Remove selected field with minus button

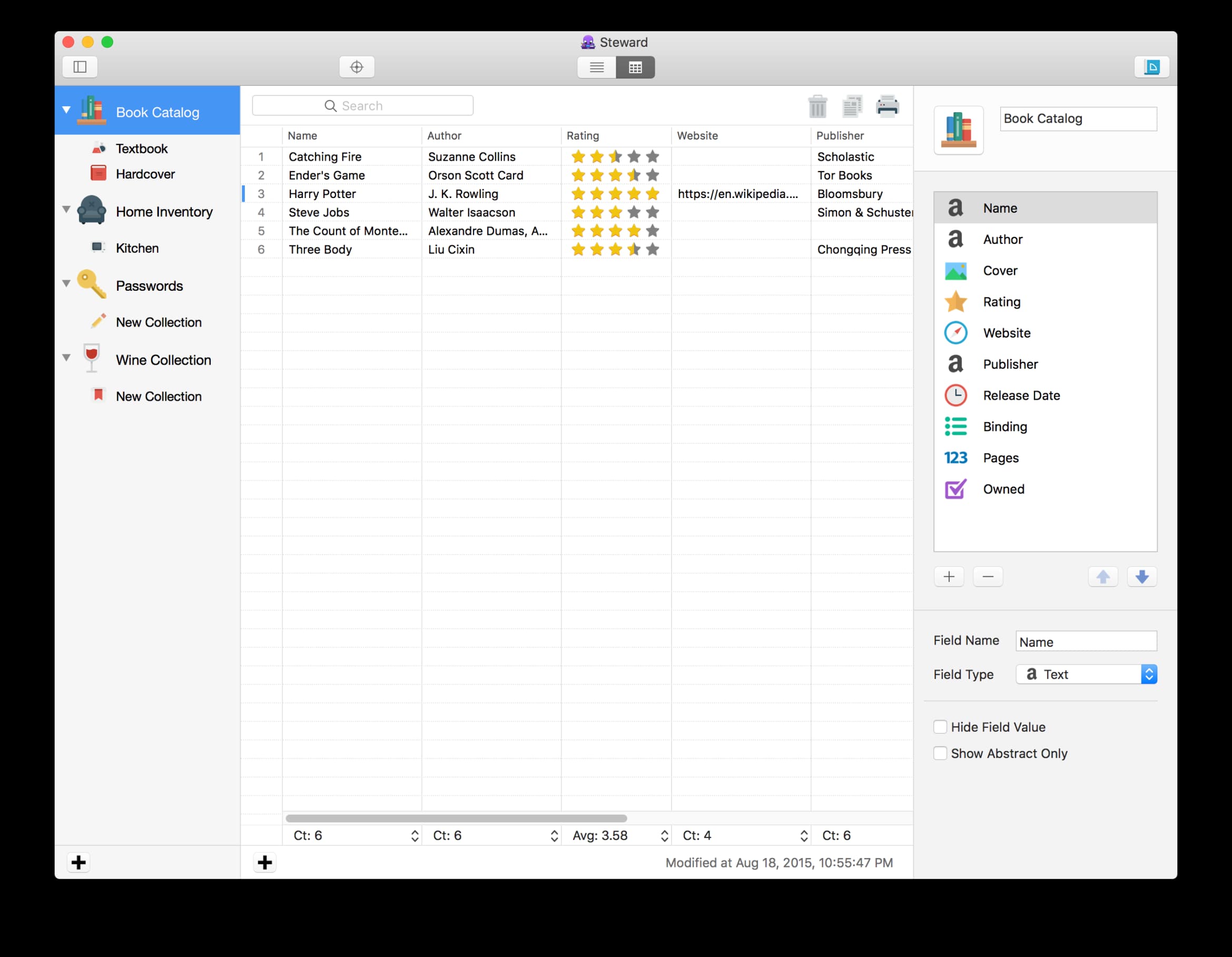coord(988,576)
